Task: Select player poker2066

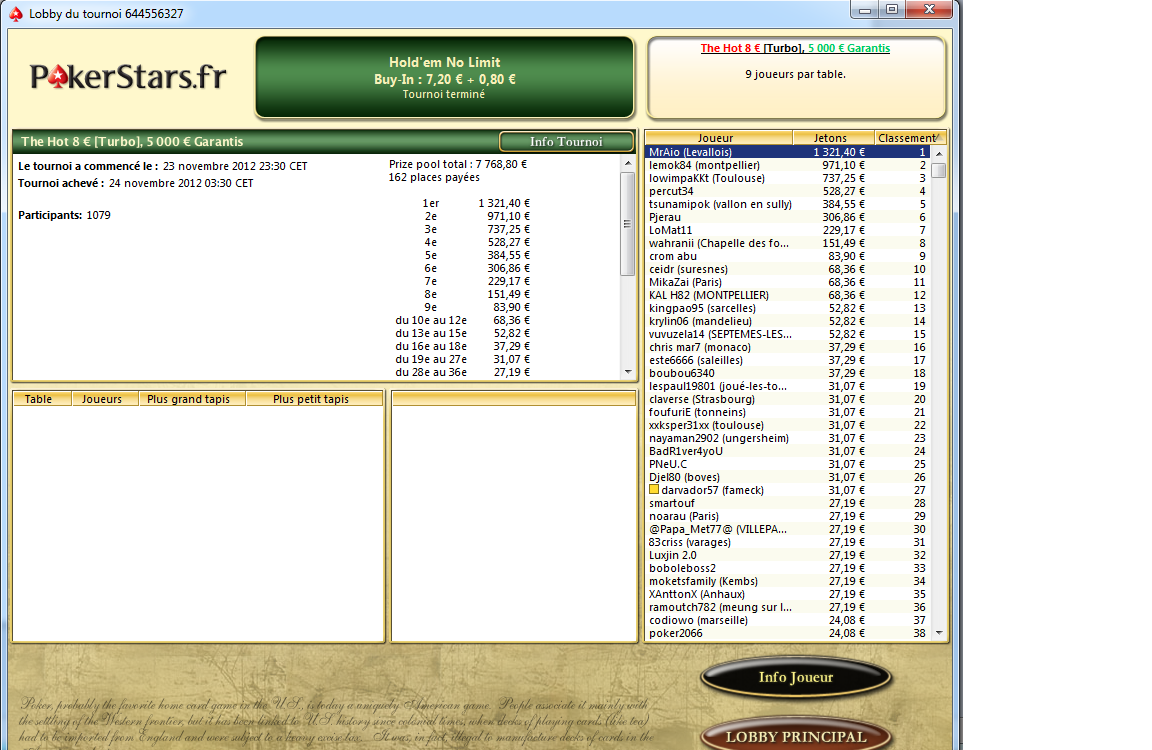Action: [x=787, y=632]
